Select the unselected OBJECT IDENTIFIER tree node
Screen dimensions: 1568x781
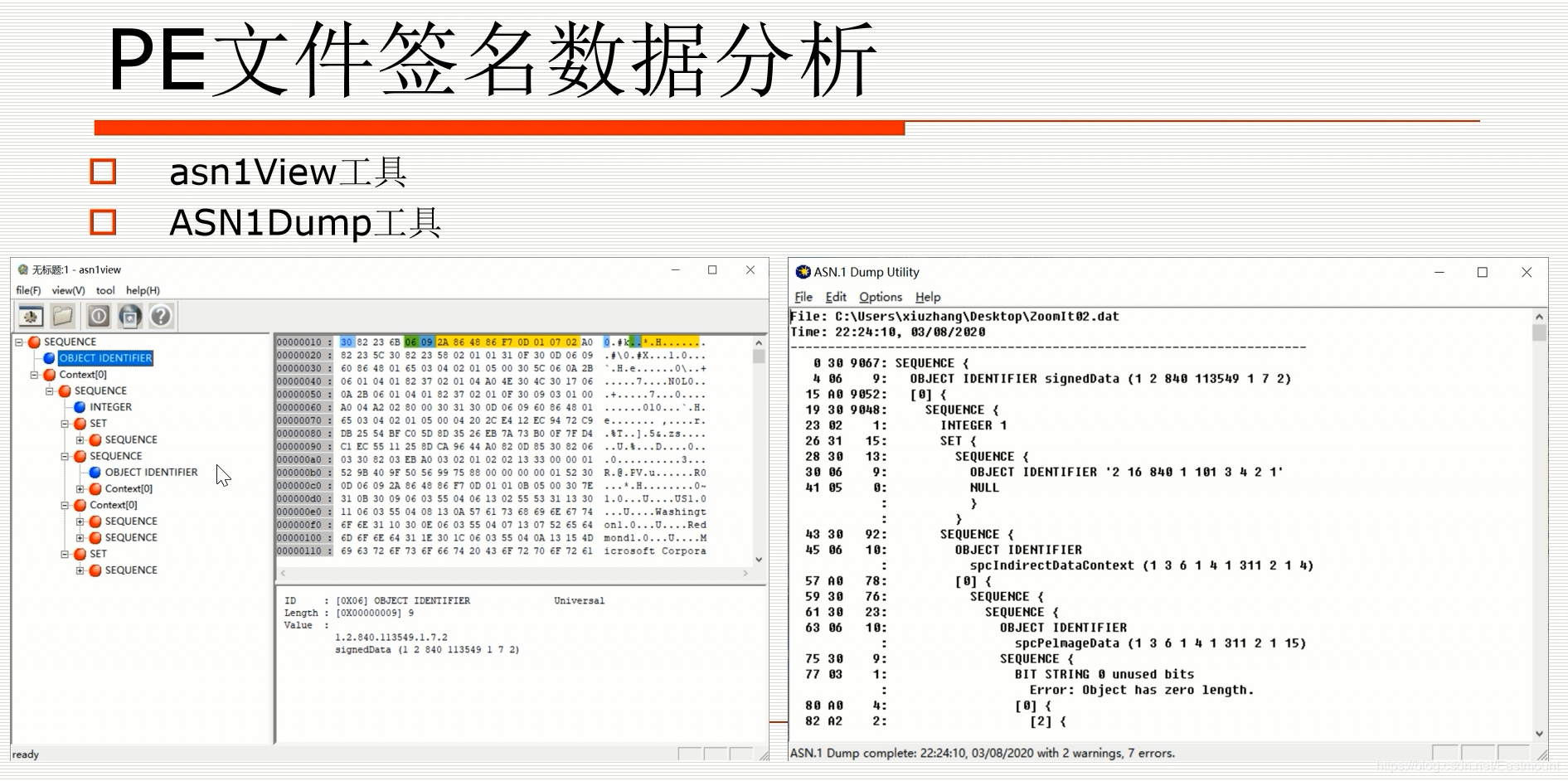point(151,473)
